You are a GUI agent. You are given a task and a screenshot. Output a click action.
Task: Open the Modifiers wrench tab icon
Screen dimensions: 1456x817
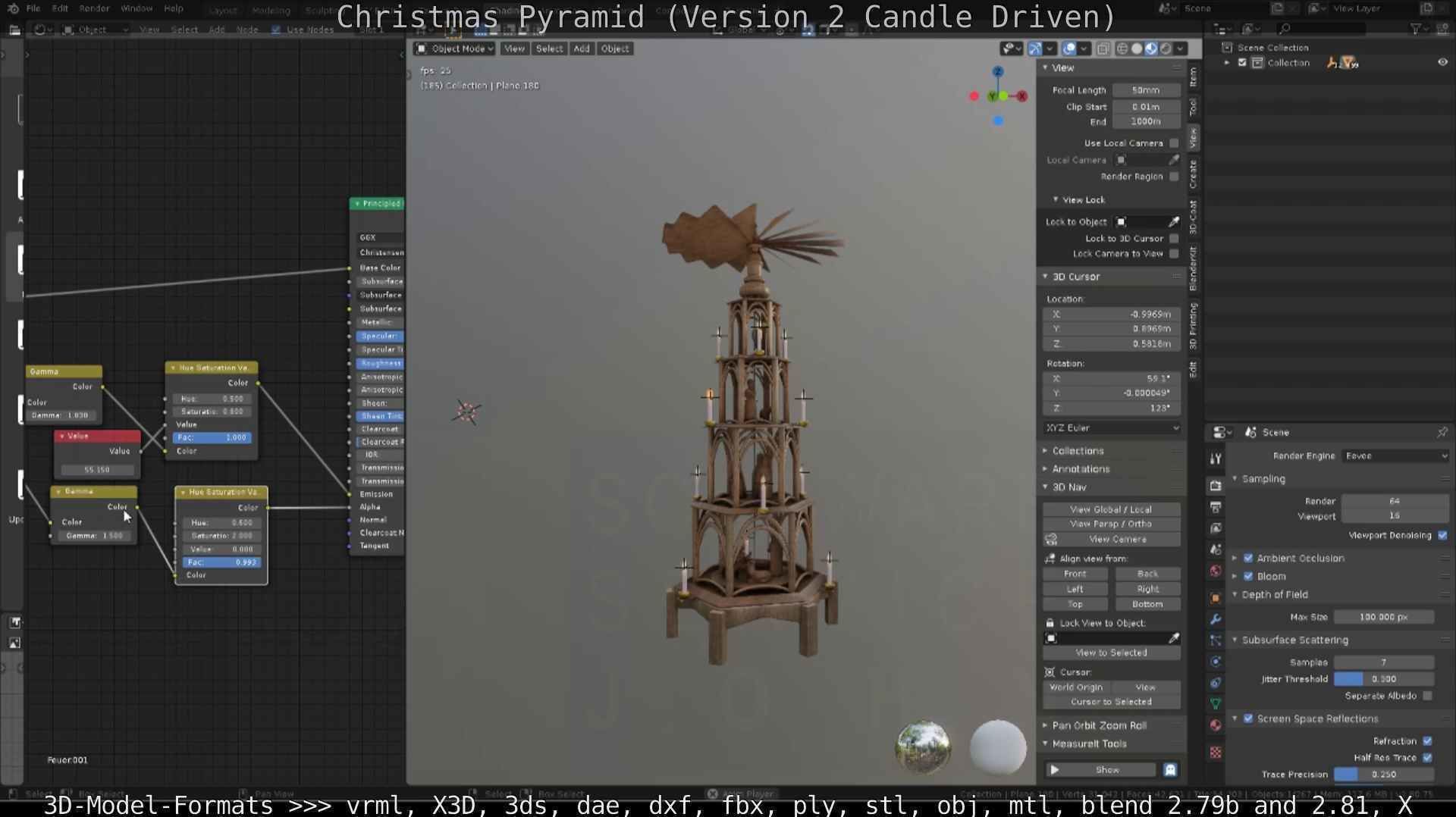click(1216, 619)
